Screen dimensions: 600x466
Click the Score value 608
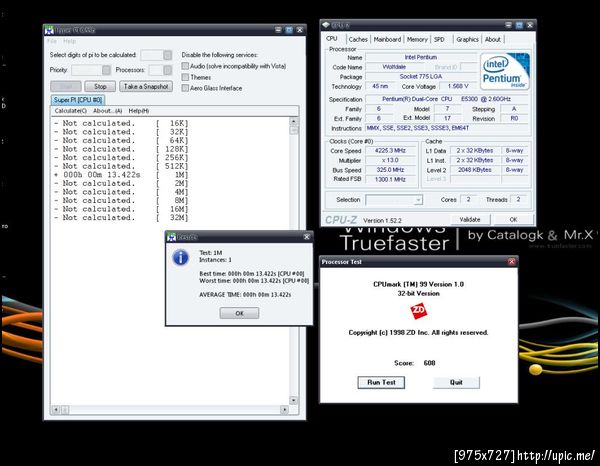point(429,363)
